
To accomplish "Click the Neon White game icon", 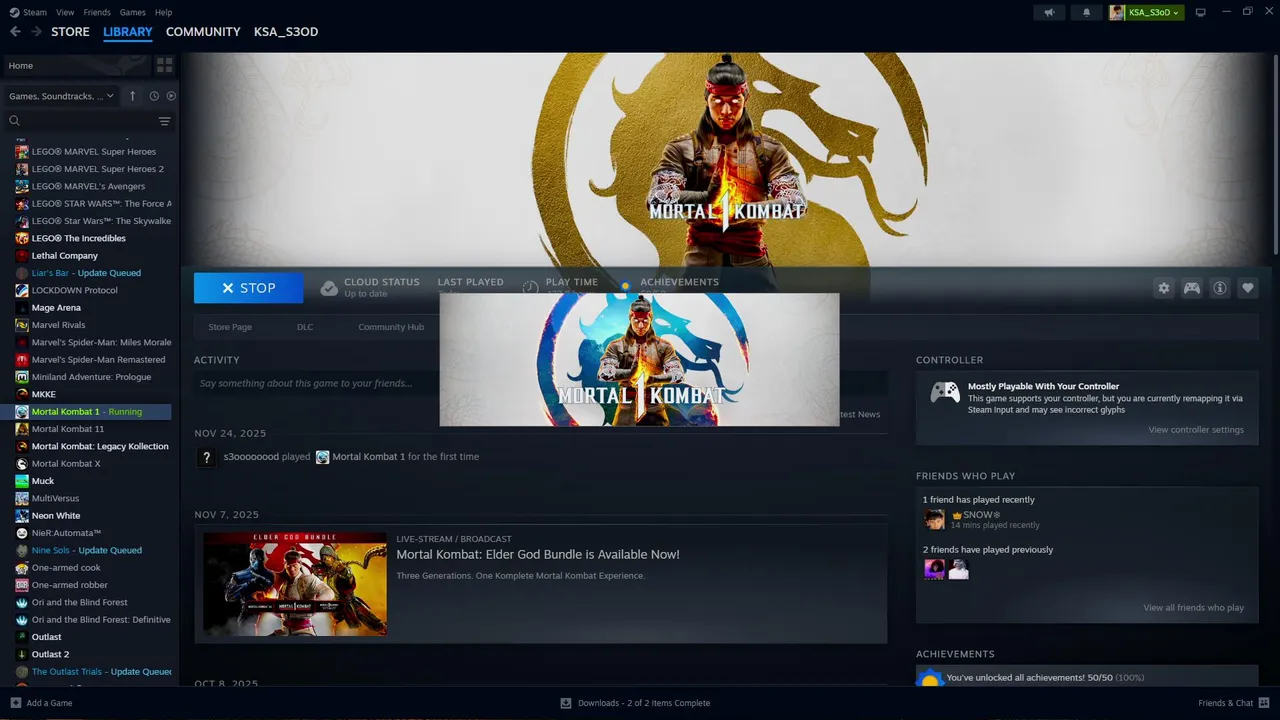I will pyautogui.click(x=22, y=516).
